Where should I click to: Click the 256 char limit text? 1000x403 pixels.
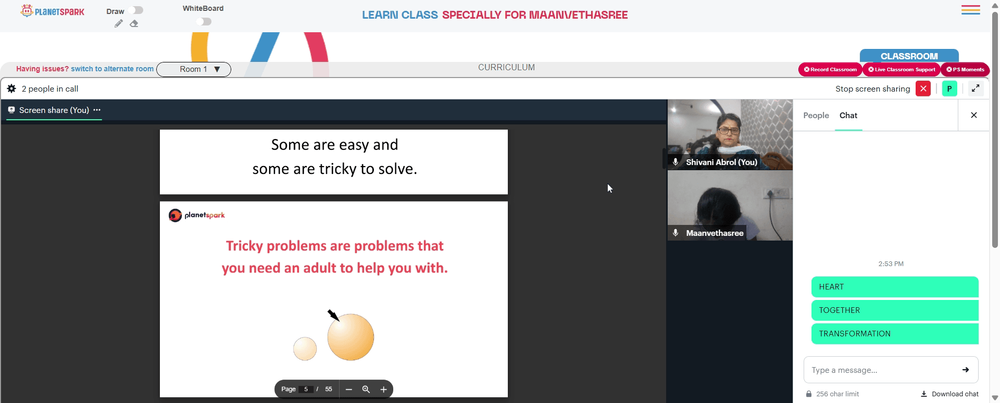pos(837,394)
